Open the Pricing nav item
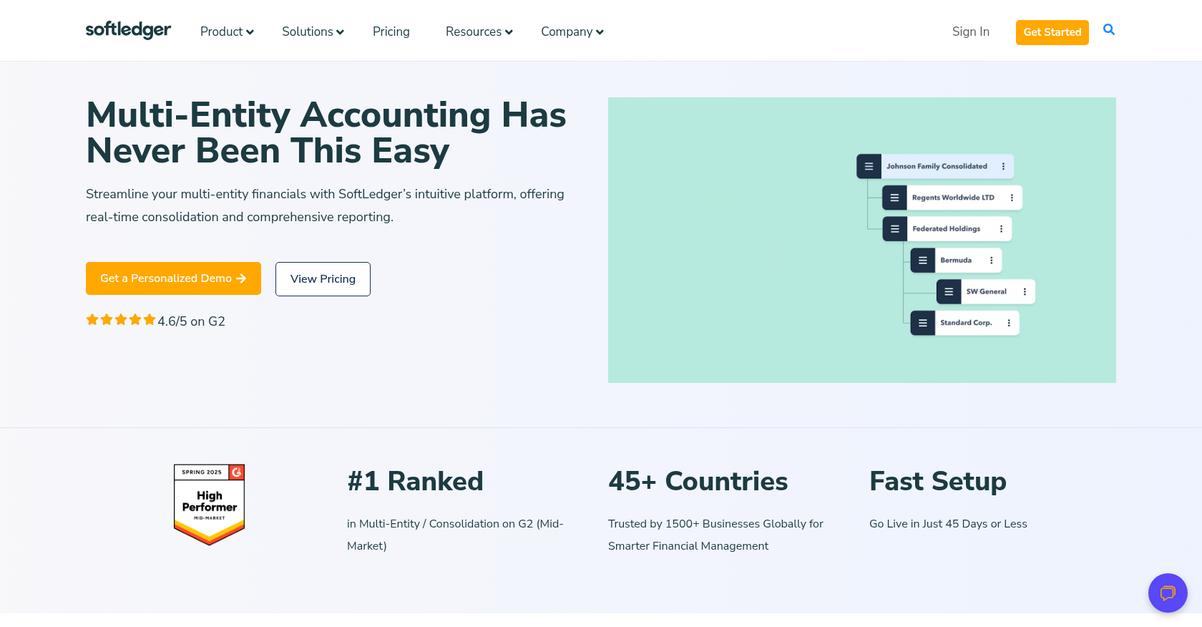The width and height of the screenshot is (1202, 627). coord(391,32)
